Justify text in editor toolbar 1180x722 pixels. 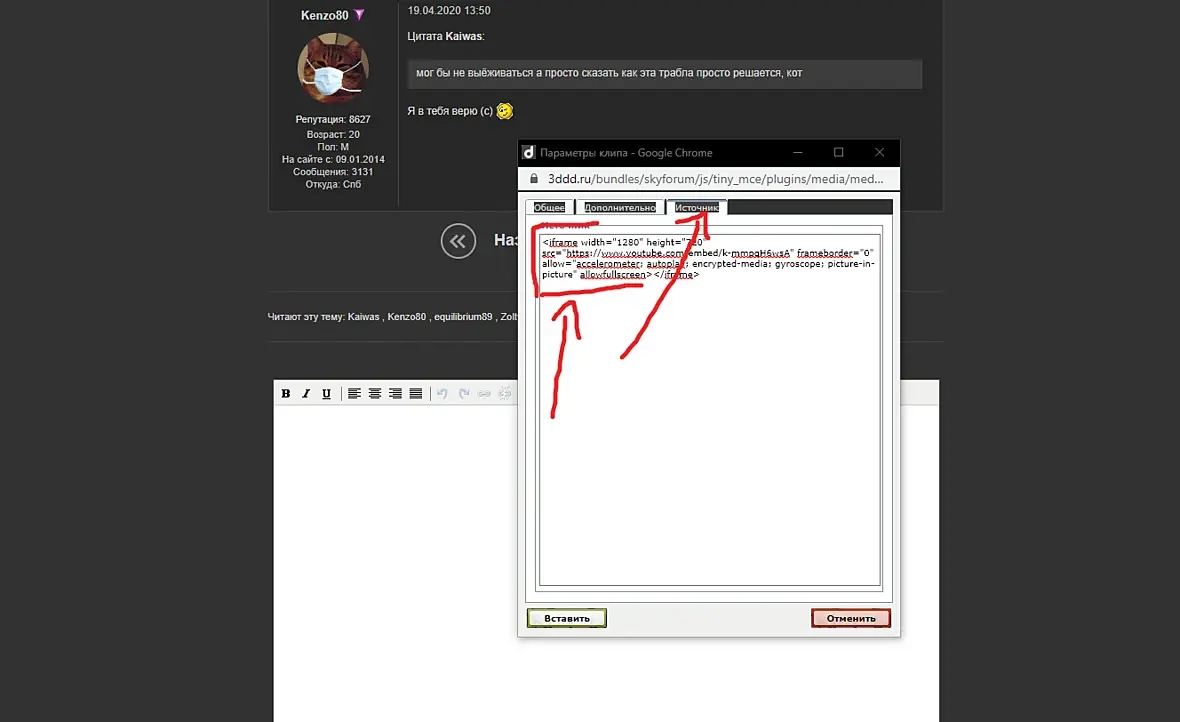415,393
